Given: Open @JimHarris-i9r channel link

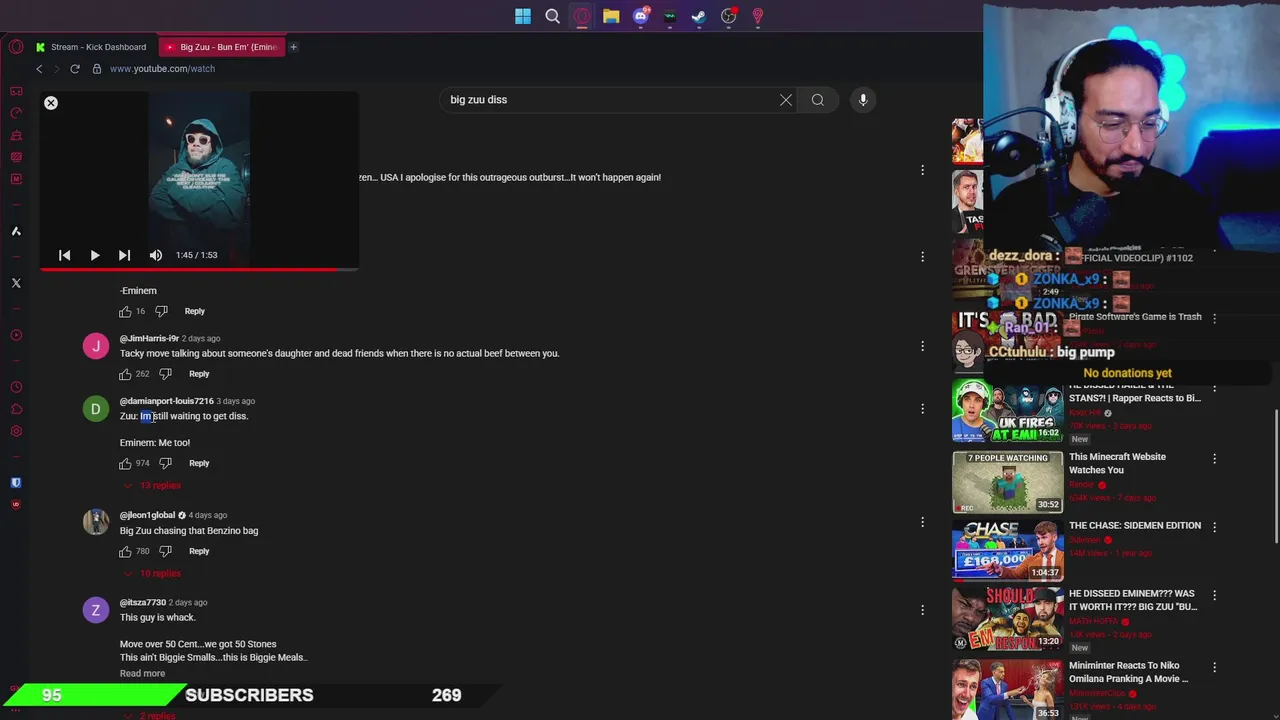Looking at the screenshot, I should pos(149,338).
